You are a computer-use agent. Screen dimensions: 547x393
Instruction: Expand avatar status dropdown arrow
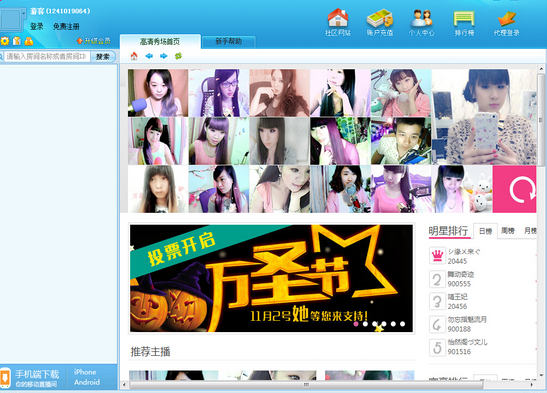23,13
